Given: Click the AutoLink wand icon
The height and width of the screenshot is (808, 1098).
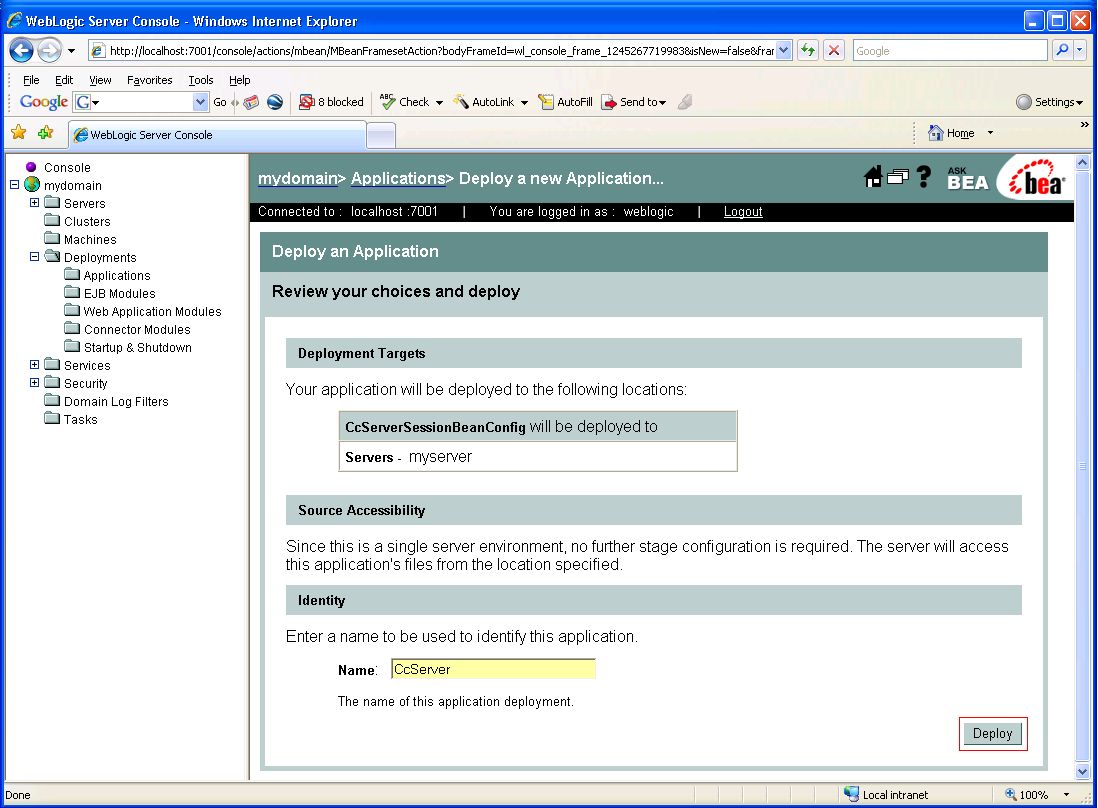Looking at the screenshot, I should (x=461, y=102).
